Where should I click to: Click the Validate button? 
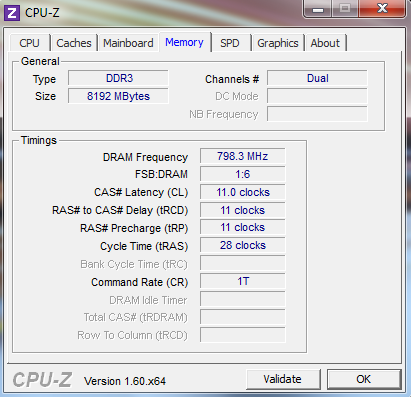[283, 379]
